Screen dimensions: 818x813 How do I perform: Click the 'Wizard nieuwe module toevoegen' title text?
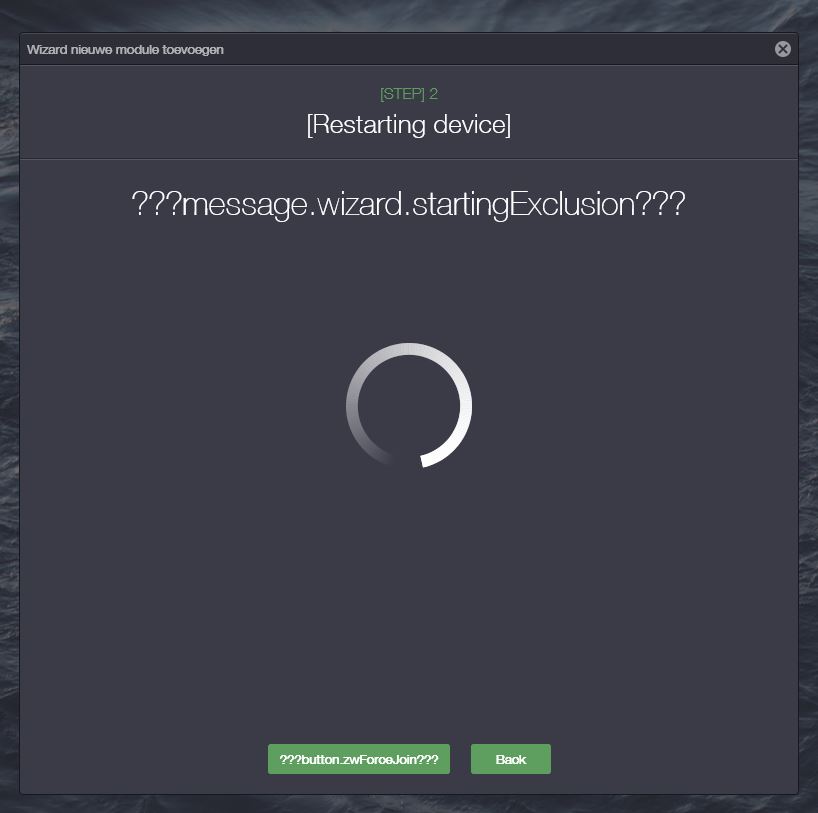tap(125, 50)
